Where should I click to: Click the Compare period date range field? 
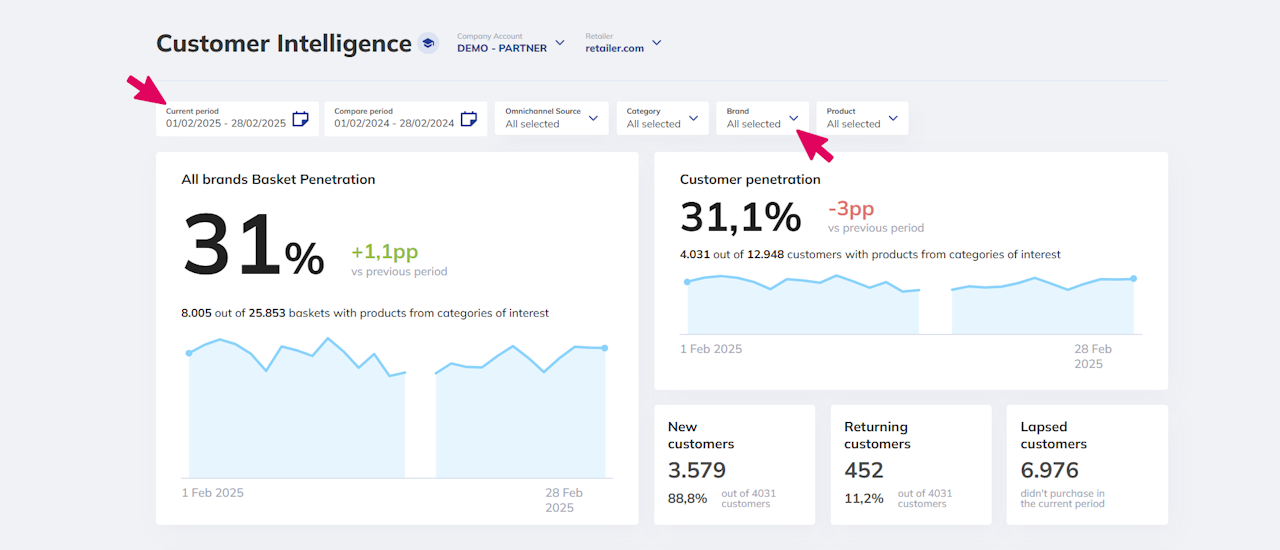tap(394, 123)
